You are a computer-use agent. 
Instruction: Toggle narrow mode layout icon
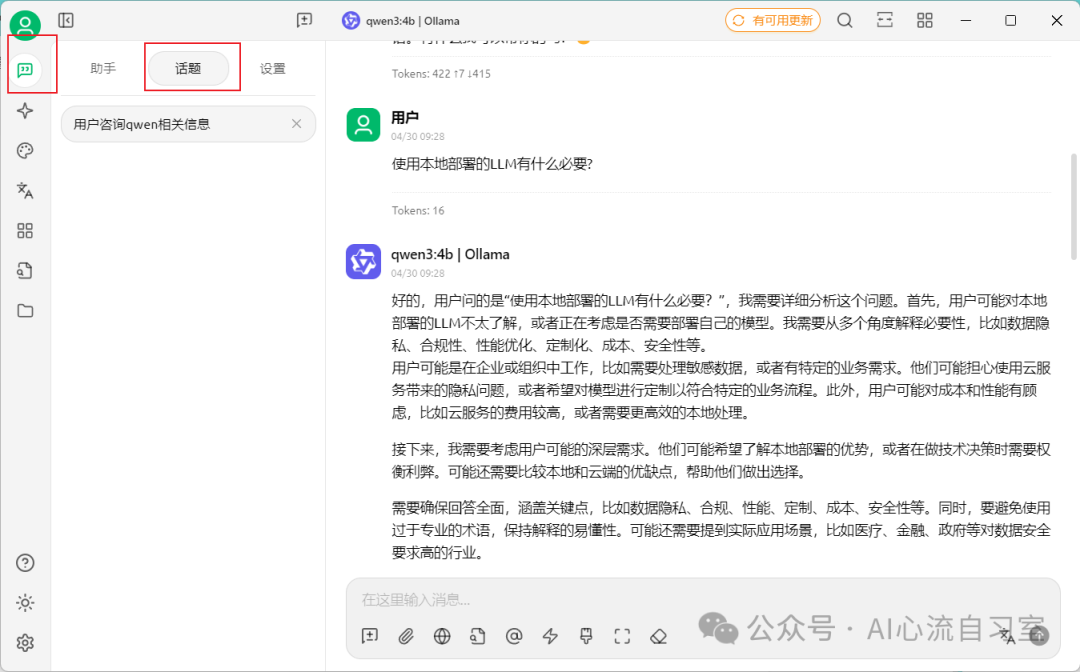(x=884, y=21)
